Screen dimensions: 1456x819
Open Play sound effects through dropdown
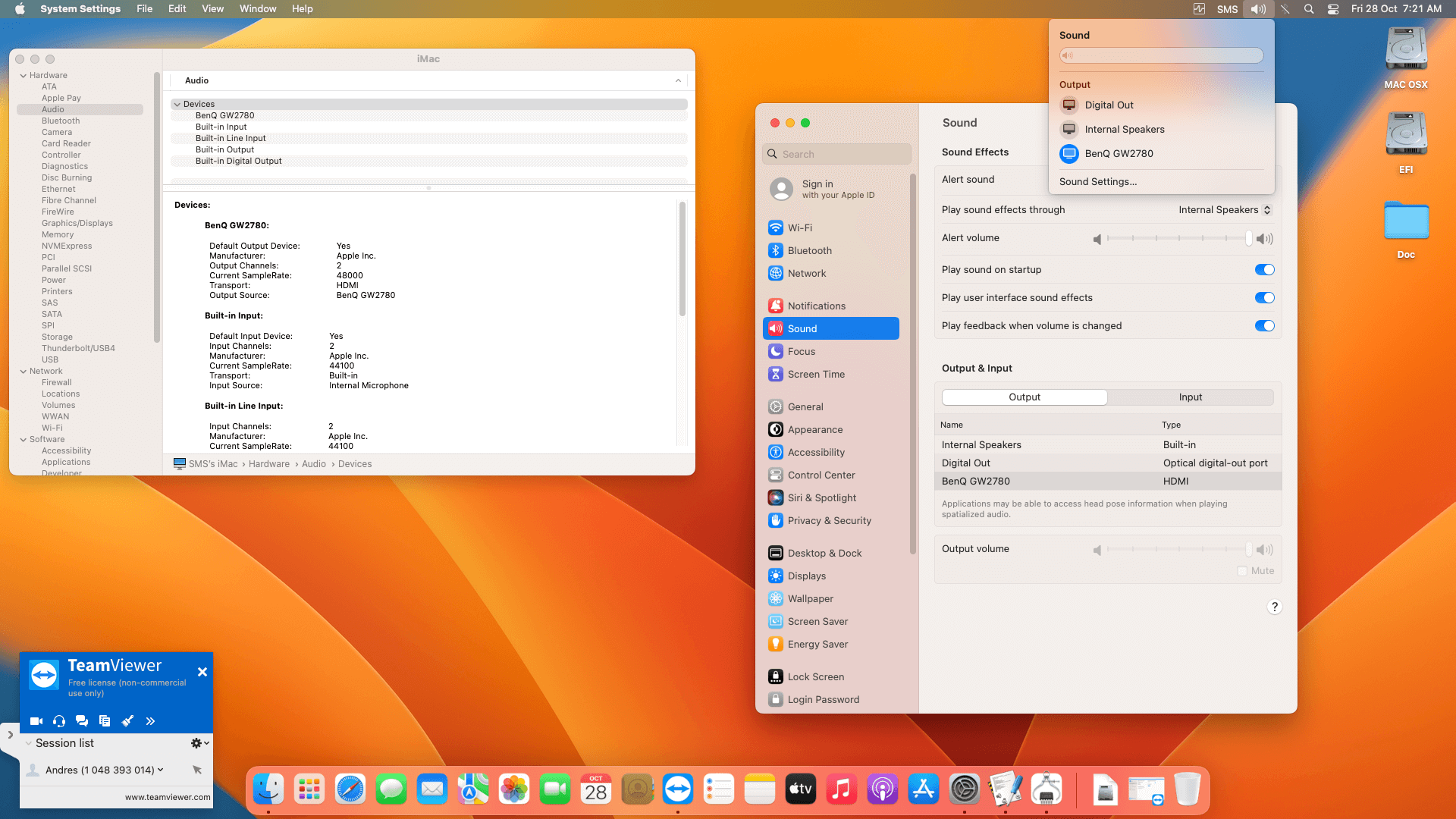[x=1224, y=210]
